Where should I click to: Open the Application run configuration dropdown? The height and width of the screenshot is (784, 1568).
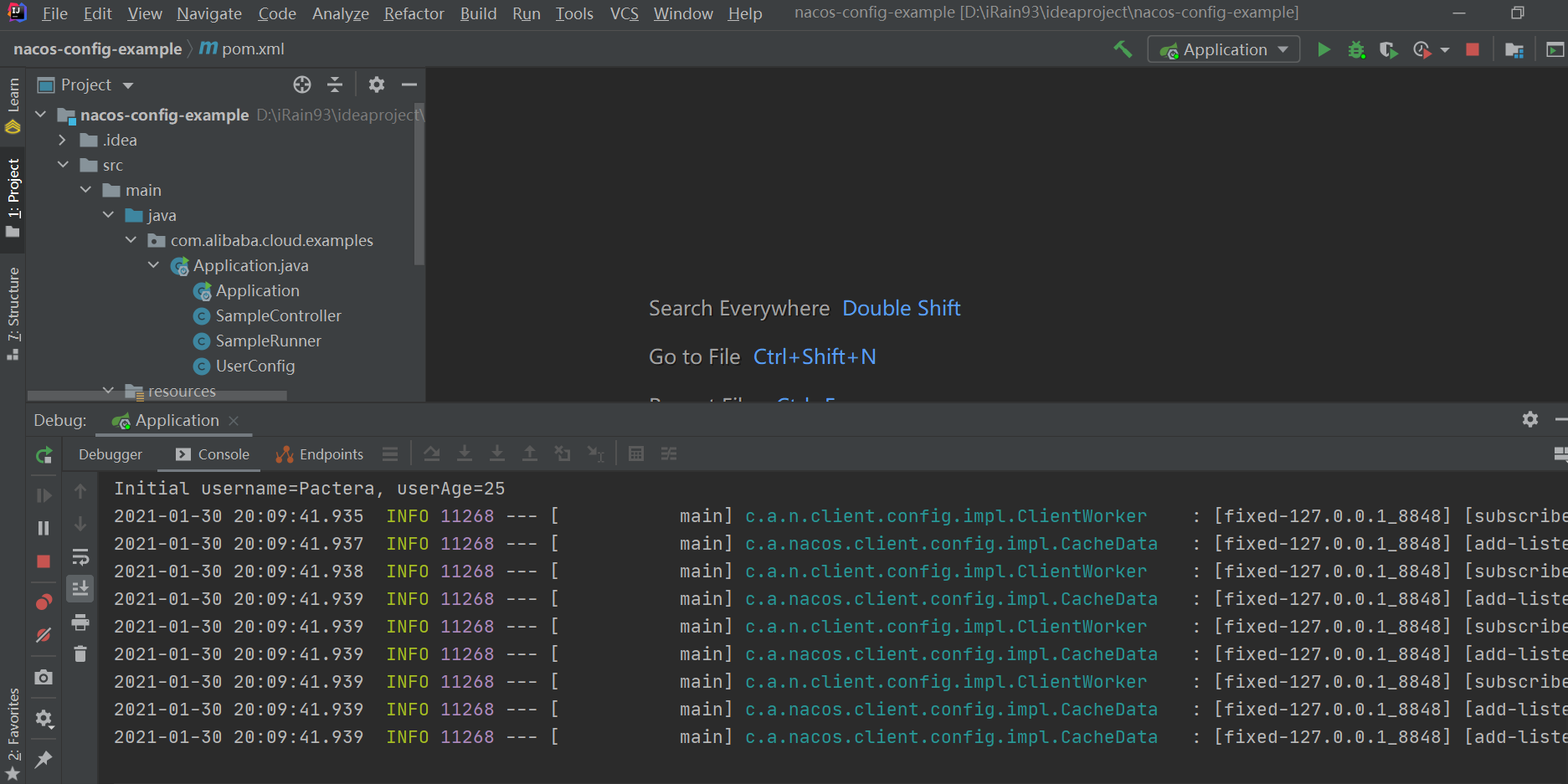1223,49
